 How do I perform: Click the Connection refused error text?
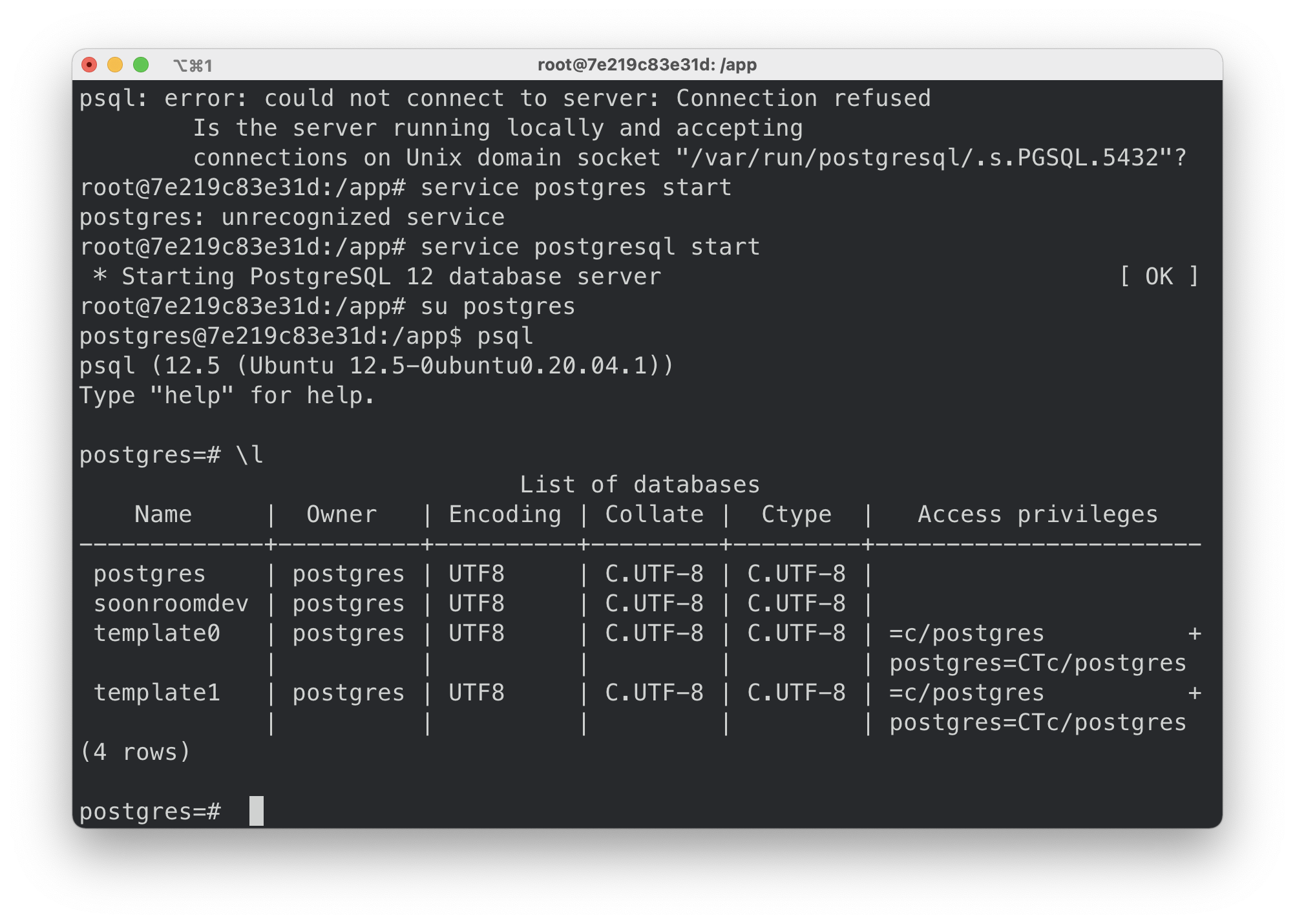click(803, 98)
